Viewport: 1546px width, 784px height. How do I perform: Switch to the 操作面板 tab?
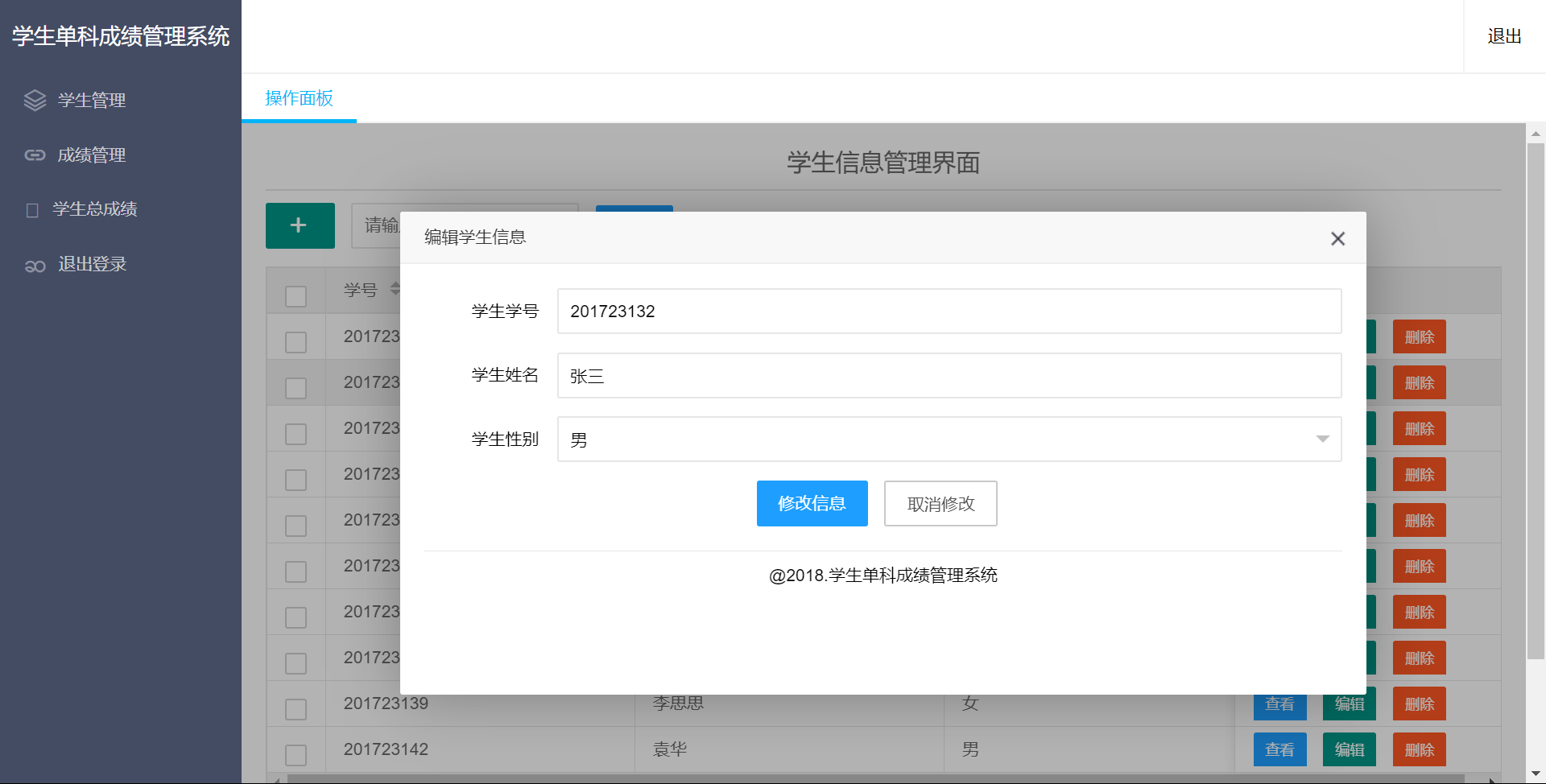299,98
